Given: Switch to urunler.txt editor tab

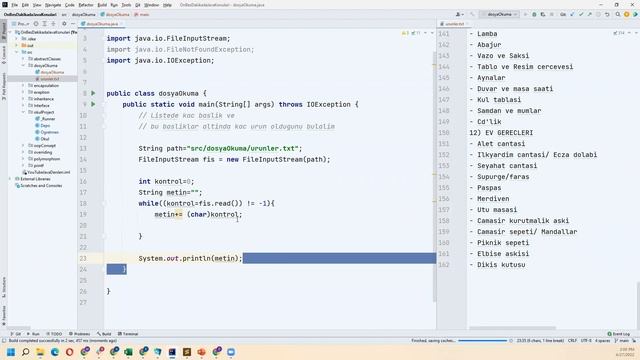Looking at the screenshot, I should click(x=455, y=24).
